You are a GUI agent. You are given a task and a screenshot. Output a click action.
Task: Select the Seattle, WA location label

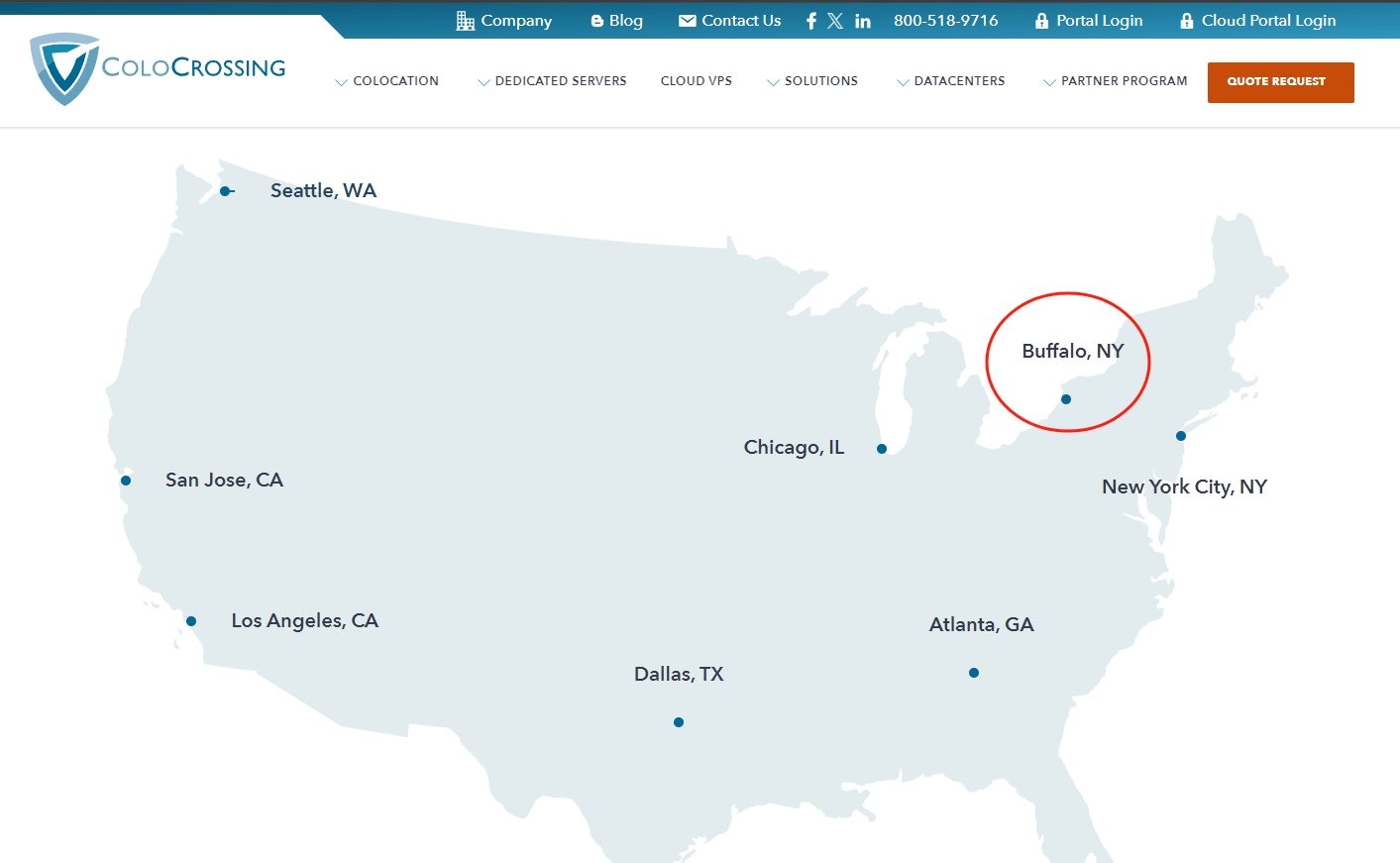[324, 190]
